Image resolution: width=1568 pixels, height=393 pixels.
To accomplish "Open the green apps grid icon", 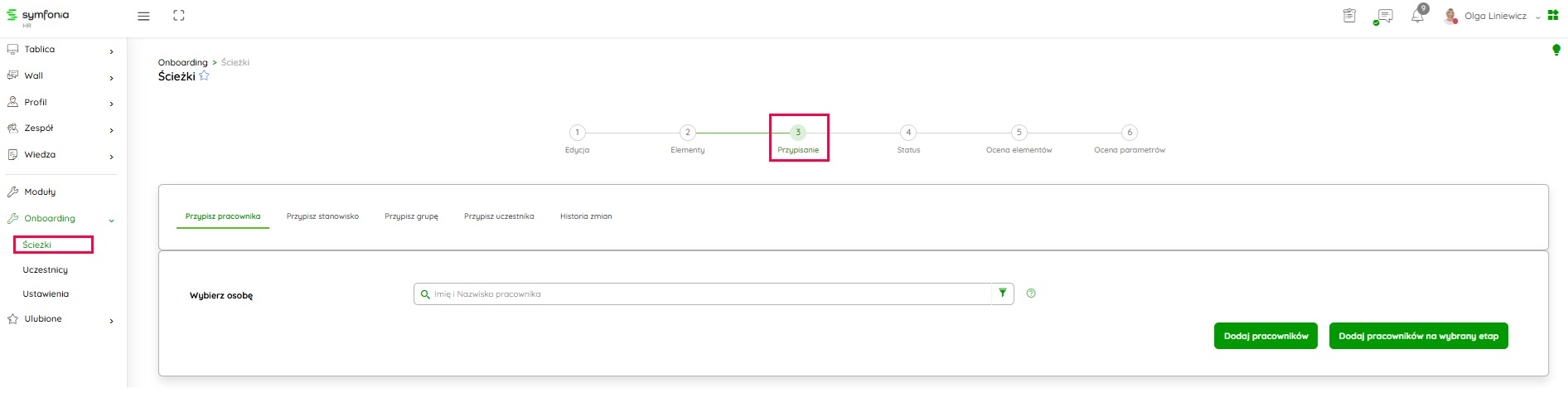I will pyautogui.click(x=1553, y=16).
